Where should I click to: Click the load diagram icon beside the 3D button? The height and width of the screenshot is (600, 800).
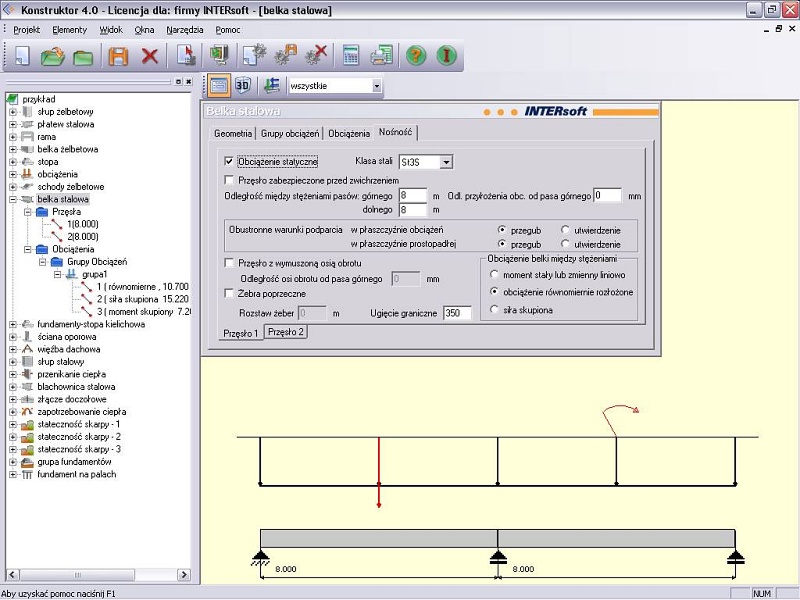(272, 85)
